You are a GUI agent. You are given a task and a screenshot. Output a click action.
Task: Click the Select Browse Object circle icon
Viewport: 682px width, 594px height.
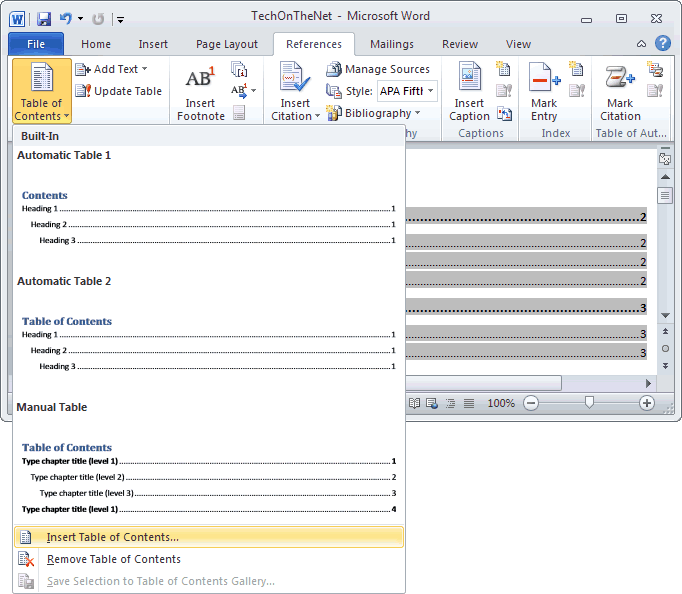pos(665,349)
